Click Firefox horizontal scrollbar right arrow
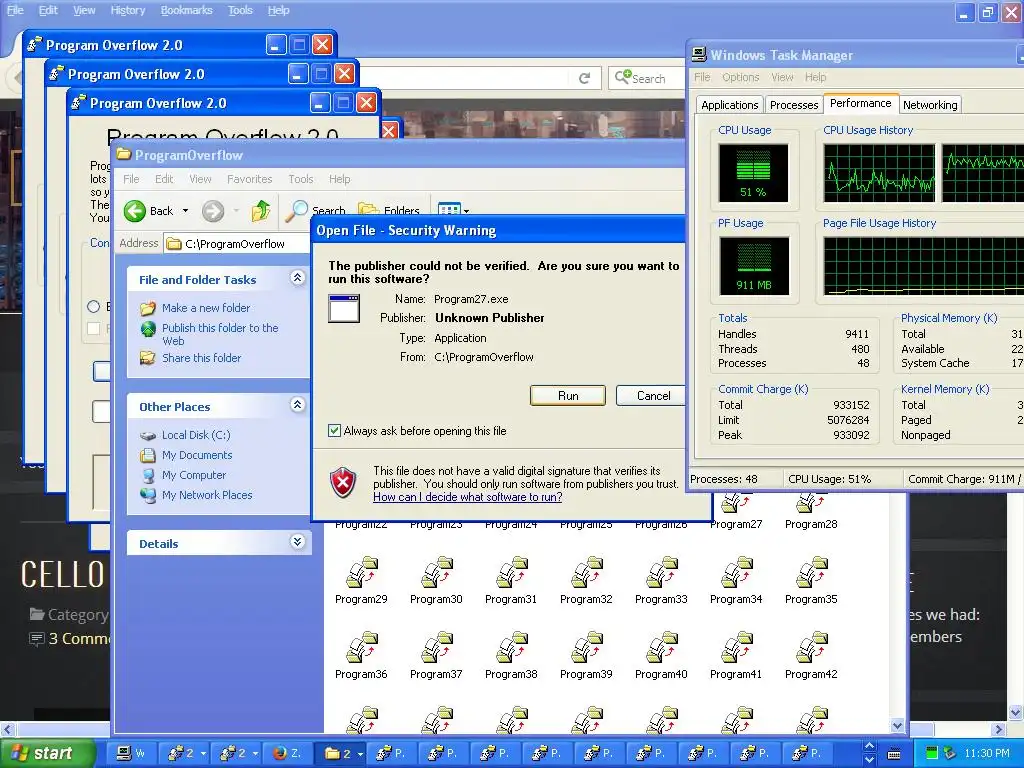Image resolution: width=1024 pixels, height=768 pixels. pos(998,729)
